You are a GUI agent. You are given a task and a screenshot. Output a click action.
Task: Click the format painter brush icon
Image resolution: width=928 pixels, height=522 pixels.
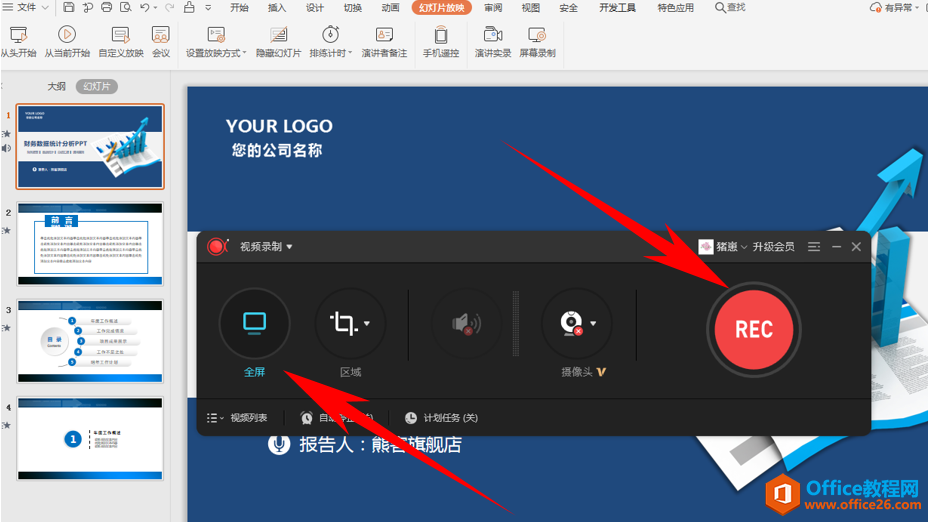pos(189,8)
